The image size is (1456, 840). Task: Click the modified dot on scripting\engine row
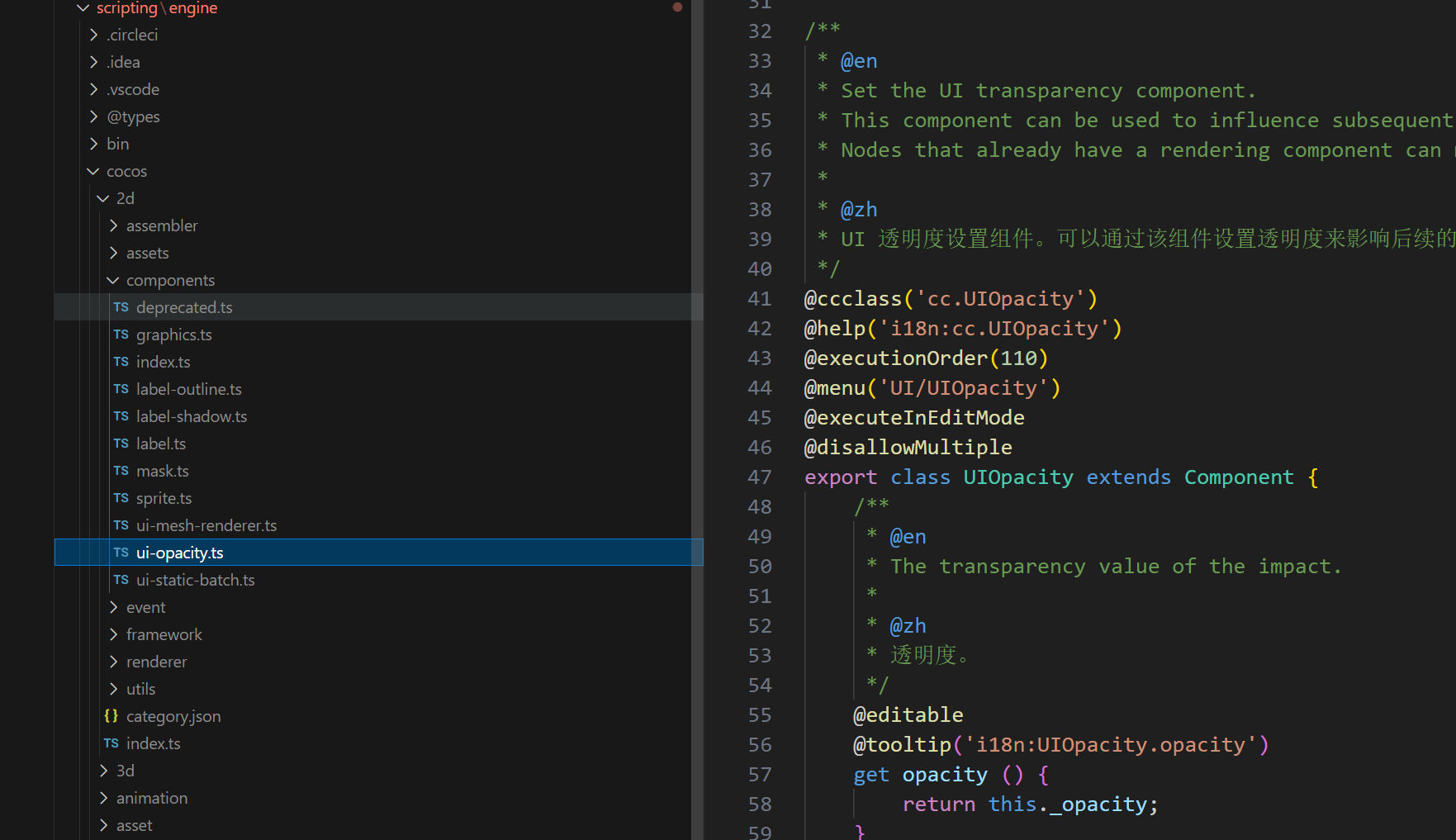(677, 7)
